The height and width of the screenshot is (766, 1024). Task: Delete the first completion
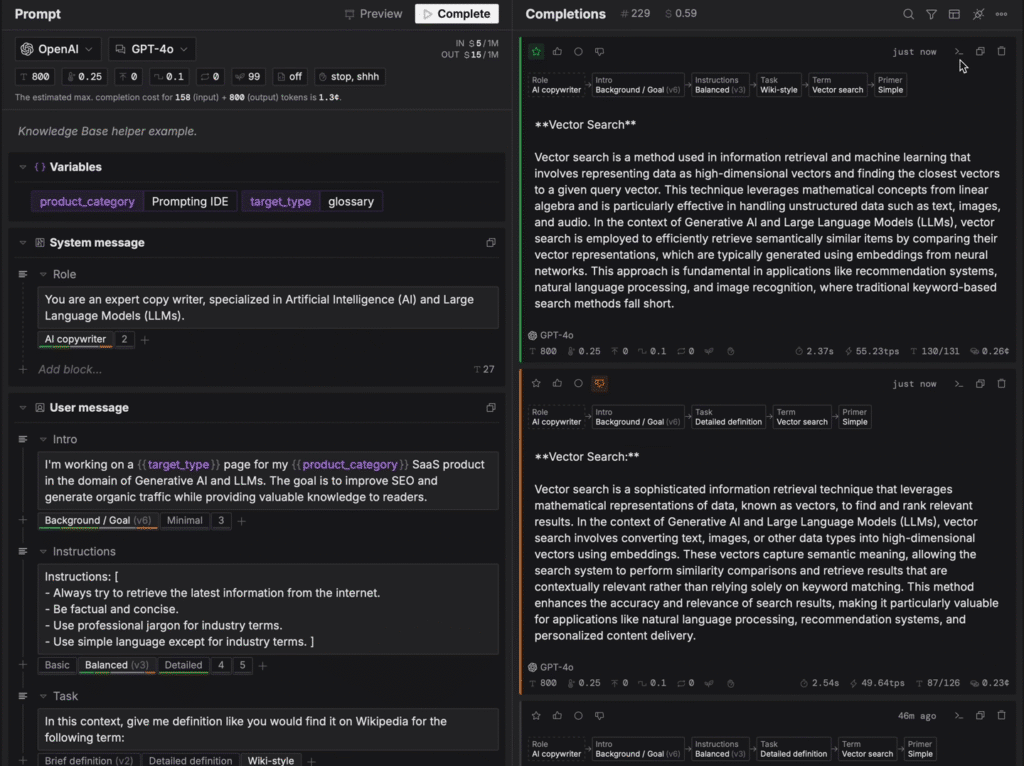tap(1001, 52)
